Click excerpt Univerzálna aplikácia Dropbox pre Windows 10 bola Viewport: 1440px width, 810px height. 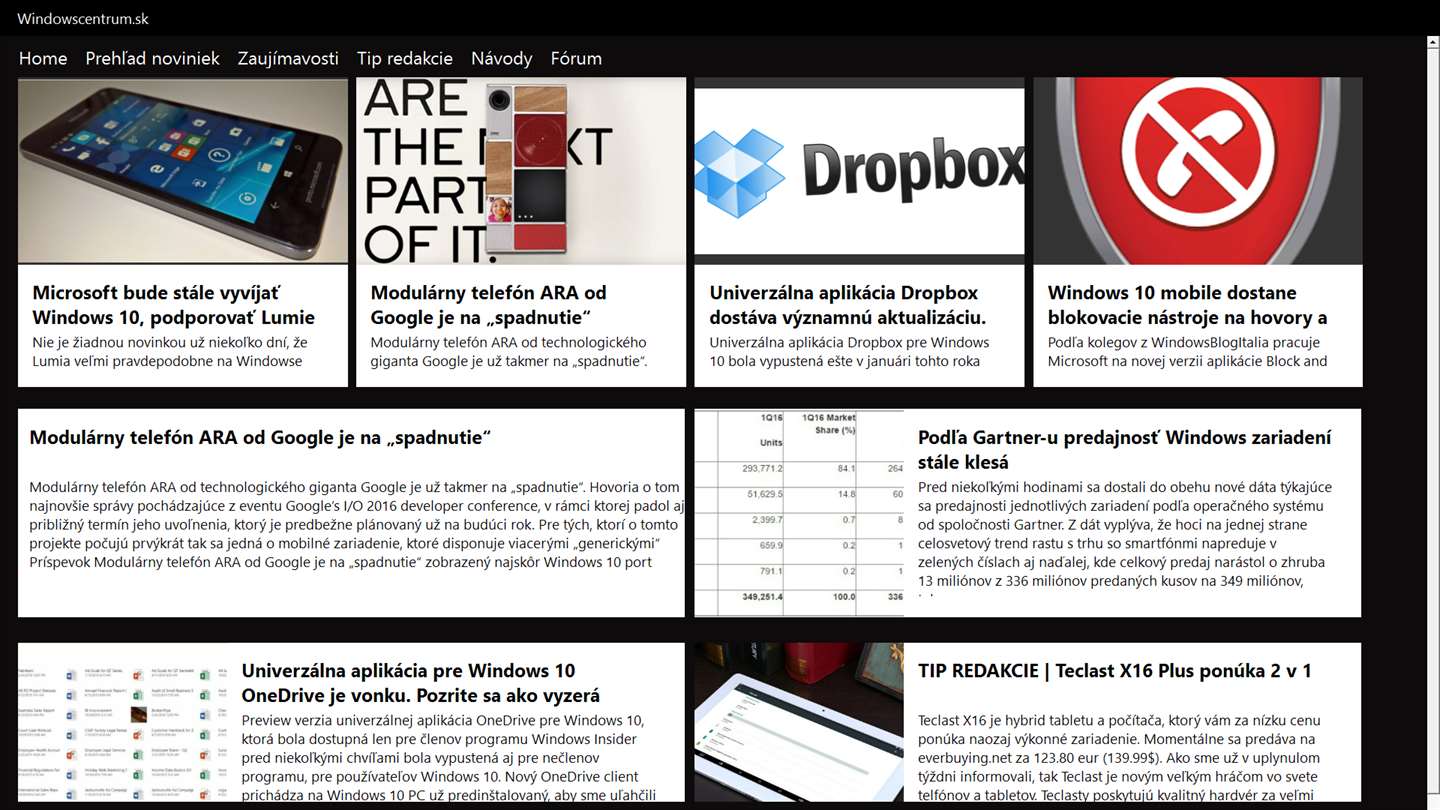click(x=849, y=352)
